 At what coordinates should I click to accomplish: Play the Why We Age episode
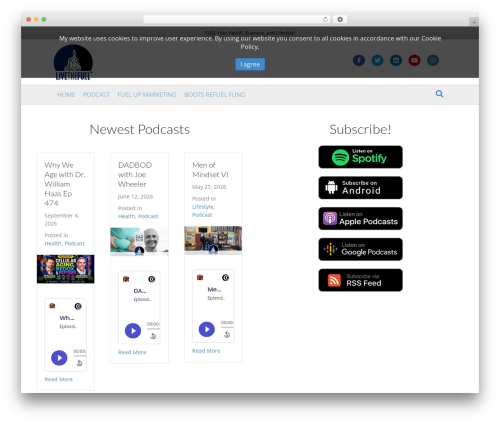point(59,358)
